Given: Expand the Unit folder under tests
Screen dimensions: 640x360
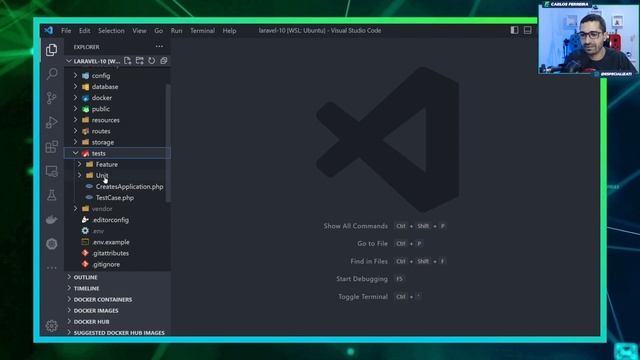Looking at the screenshot, I should pyautogui.click(x=118, y=175).
